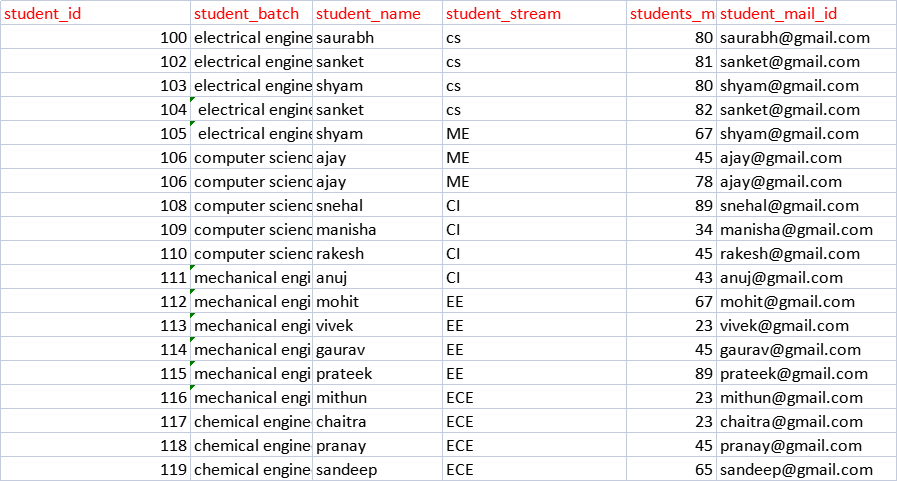This screenshot has height=481, width=897.
Task: Click stream cell in row 103
Action: coord(534,85)
